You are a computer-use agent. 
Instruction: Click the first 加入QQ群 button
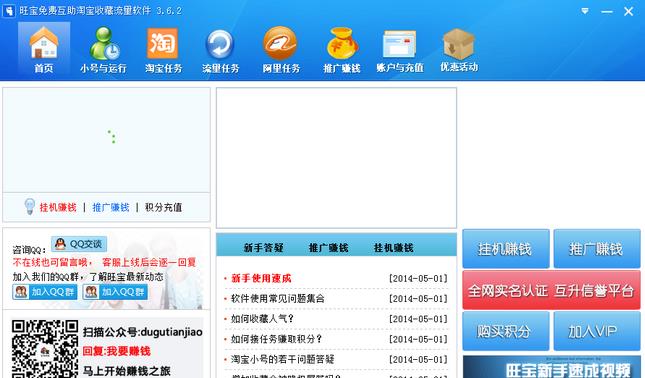pyautogui.click(x=44, y=292)
